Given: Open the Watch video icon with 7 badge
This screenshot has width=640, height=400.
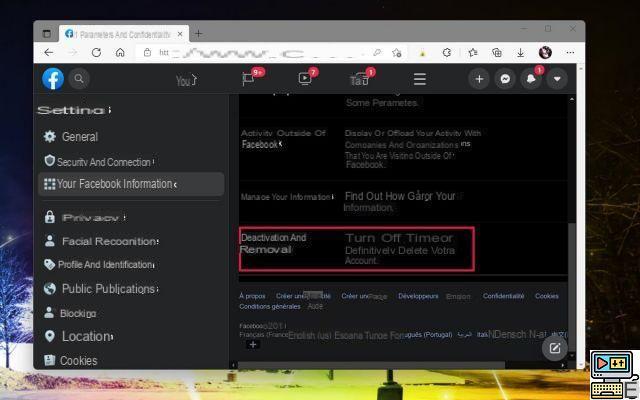Looking at the screenshot, I should (x=304, y=78).
